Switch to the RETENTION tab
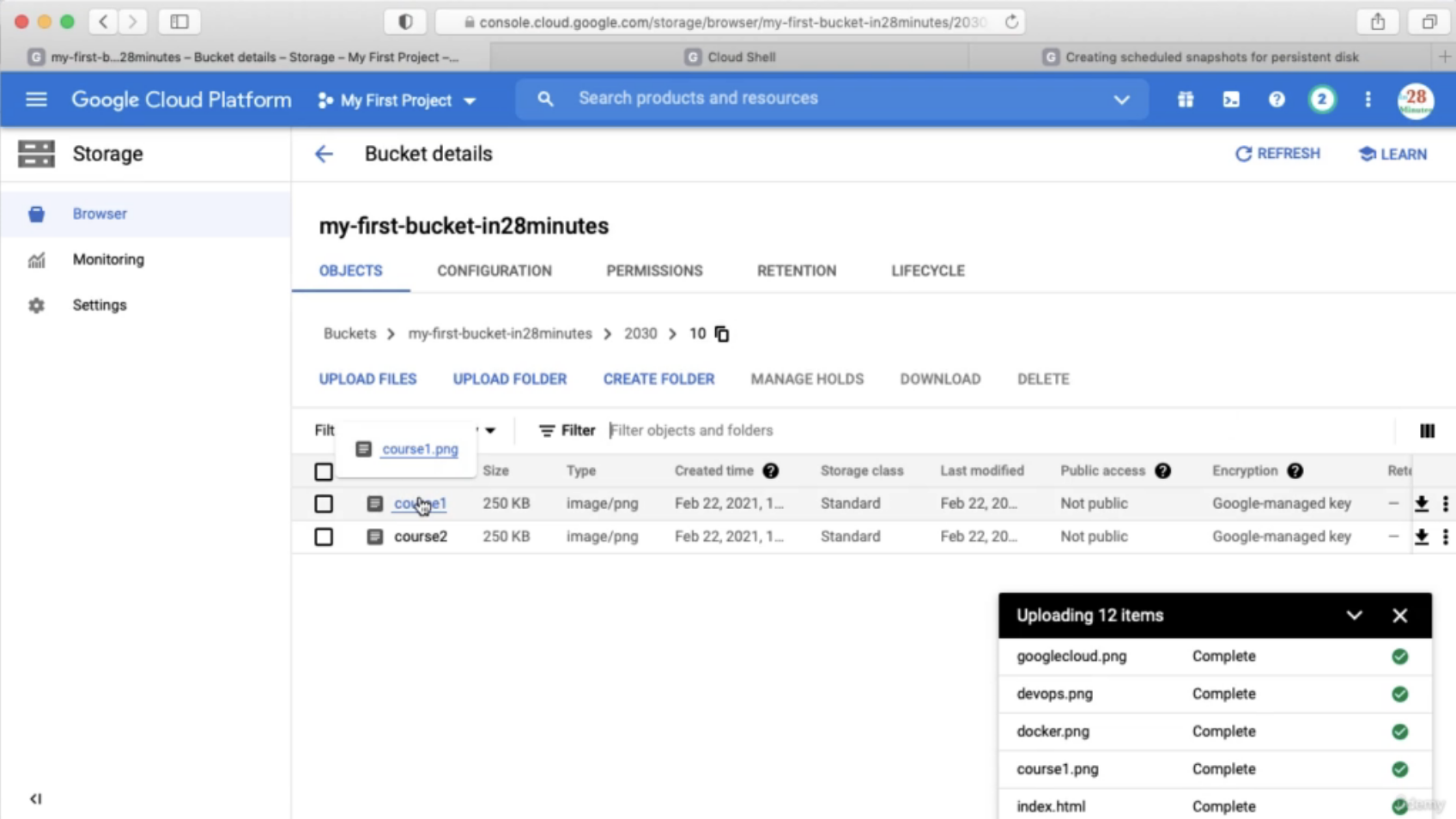The width and height of the screenshot is (1456, 819). (x=797, y=270)
